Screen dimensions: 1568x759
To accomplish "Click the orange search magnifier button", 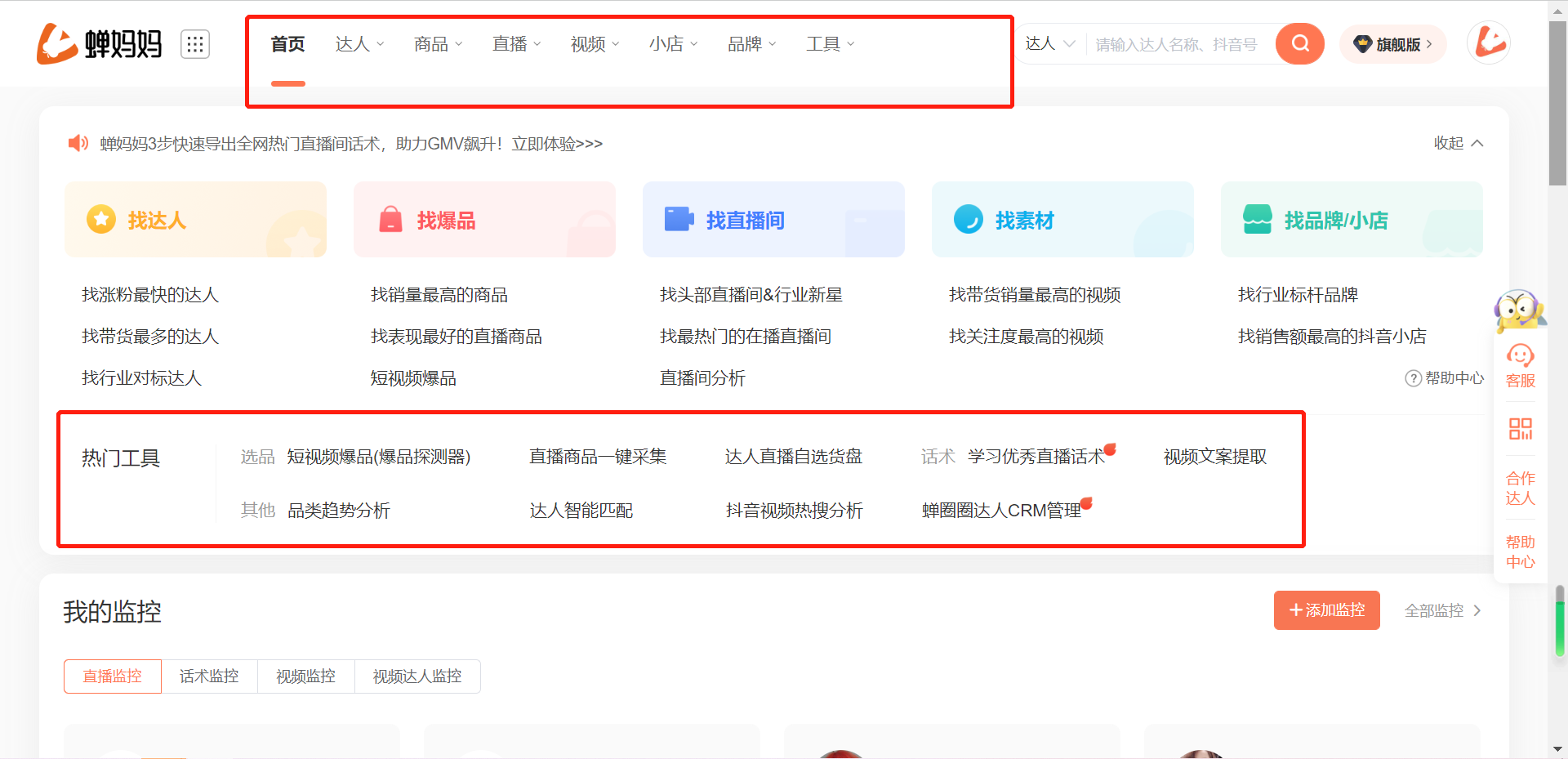I will click(x=1300, y=44).
